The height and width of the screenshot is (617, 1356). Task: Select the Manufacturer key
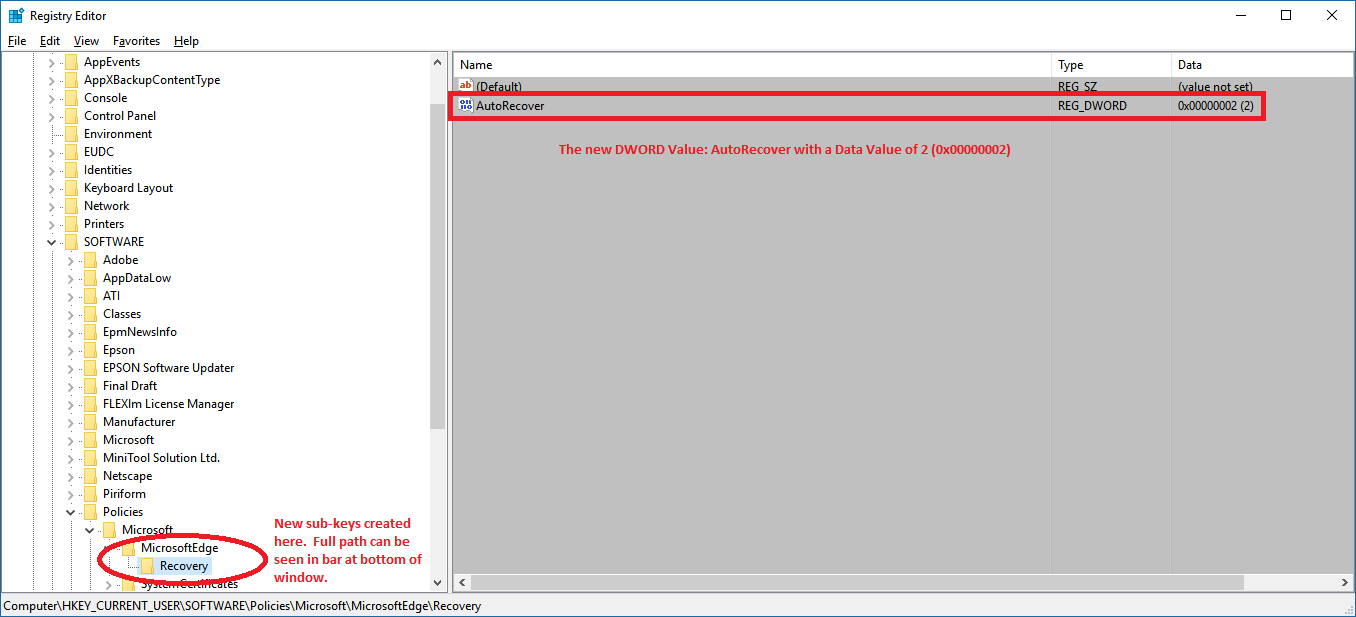point(139,422)
